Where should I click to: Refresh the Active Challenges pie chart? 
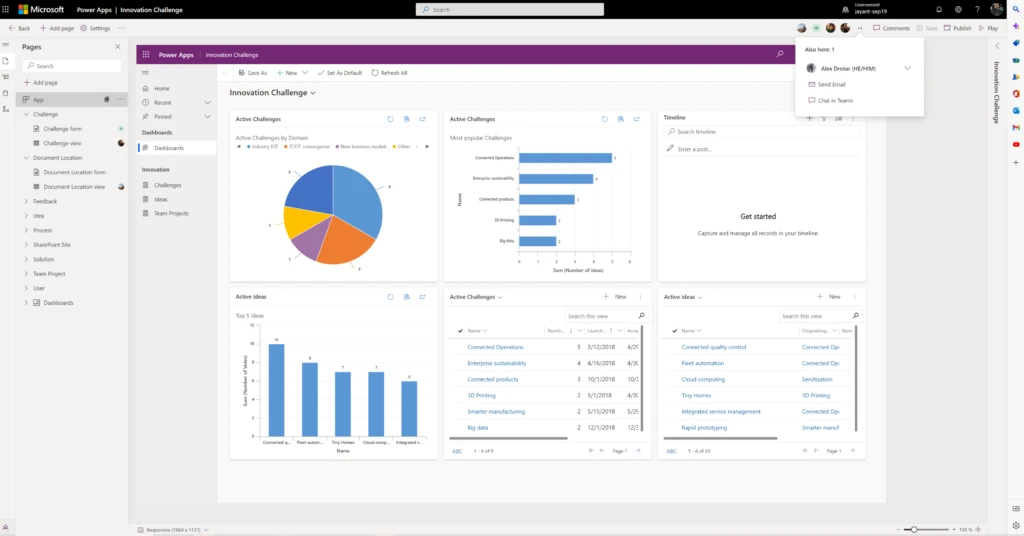click(x=391, y=119)
